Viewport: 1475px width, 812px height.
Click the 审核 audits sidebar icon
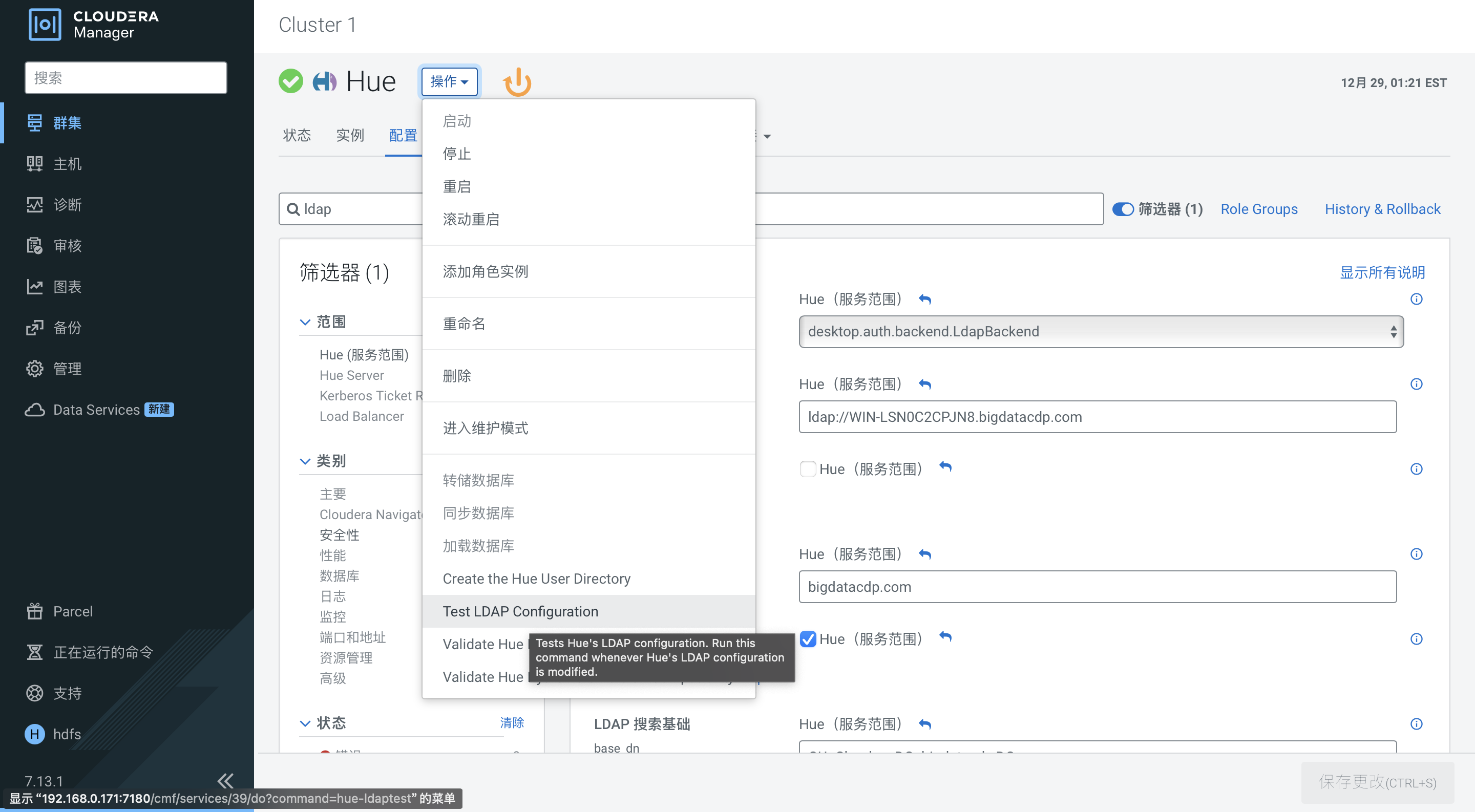click(34, 245)
